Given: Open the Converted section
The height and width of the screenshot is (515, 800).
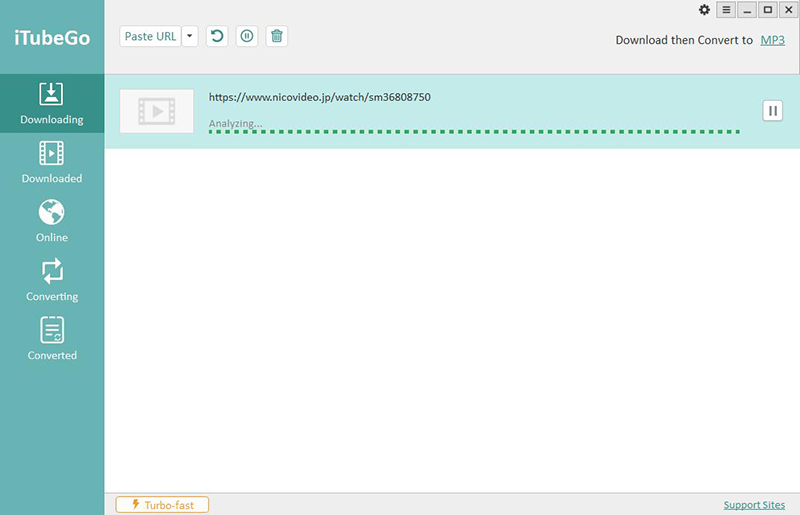Looking at the screenshot, I should coord(52,339).
